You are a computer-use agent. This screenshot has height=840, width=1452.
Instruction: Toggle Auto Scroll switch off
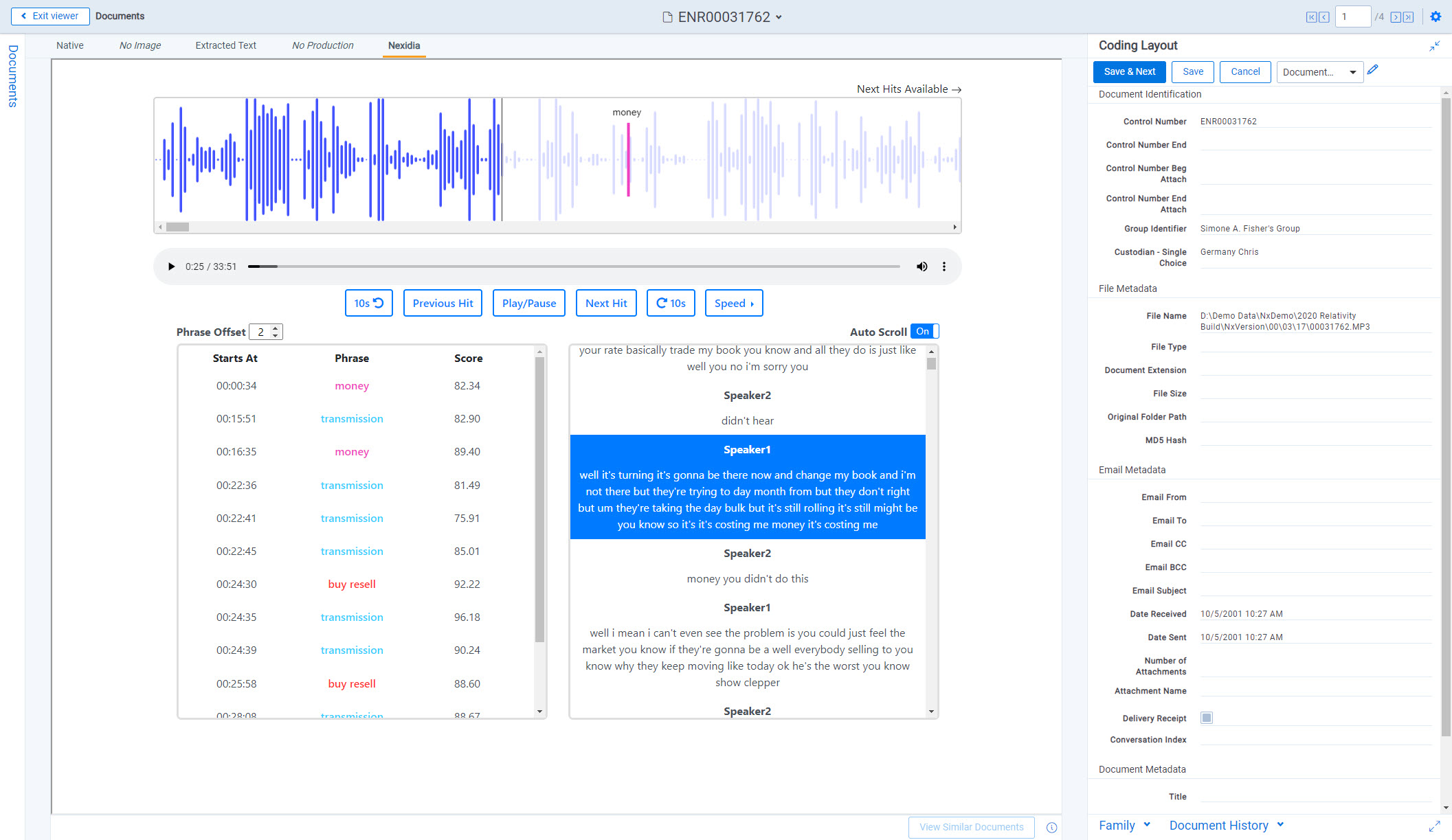(924, 332)
